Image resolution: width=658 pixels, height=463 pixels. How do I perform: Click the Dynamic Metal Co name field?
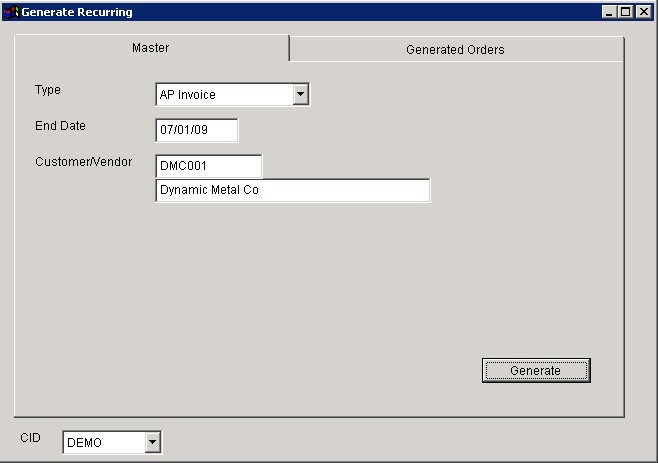click(292, 190)
